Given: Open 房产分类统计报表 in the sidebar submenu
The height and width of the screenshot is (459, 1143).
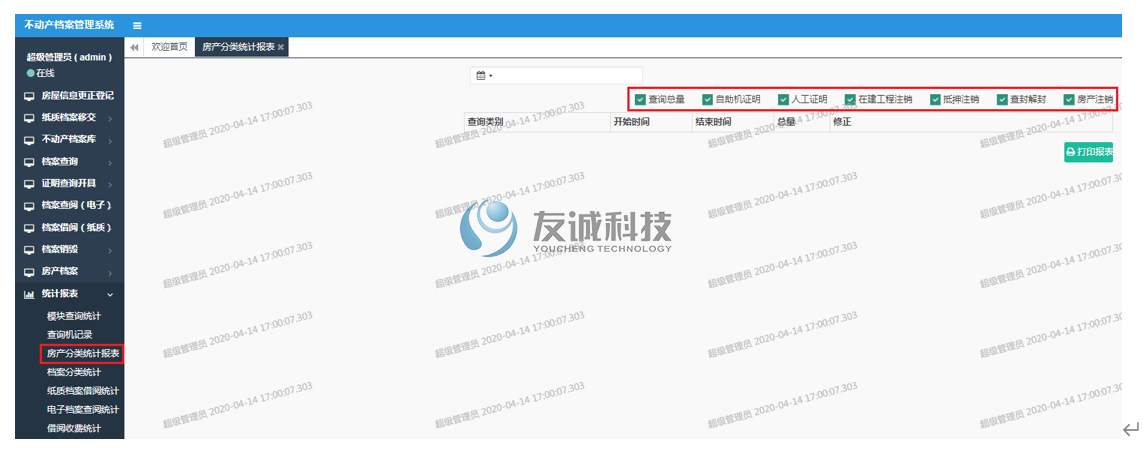Looking at the screenshot, I should 83,353.
